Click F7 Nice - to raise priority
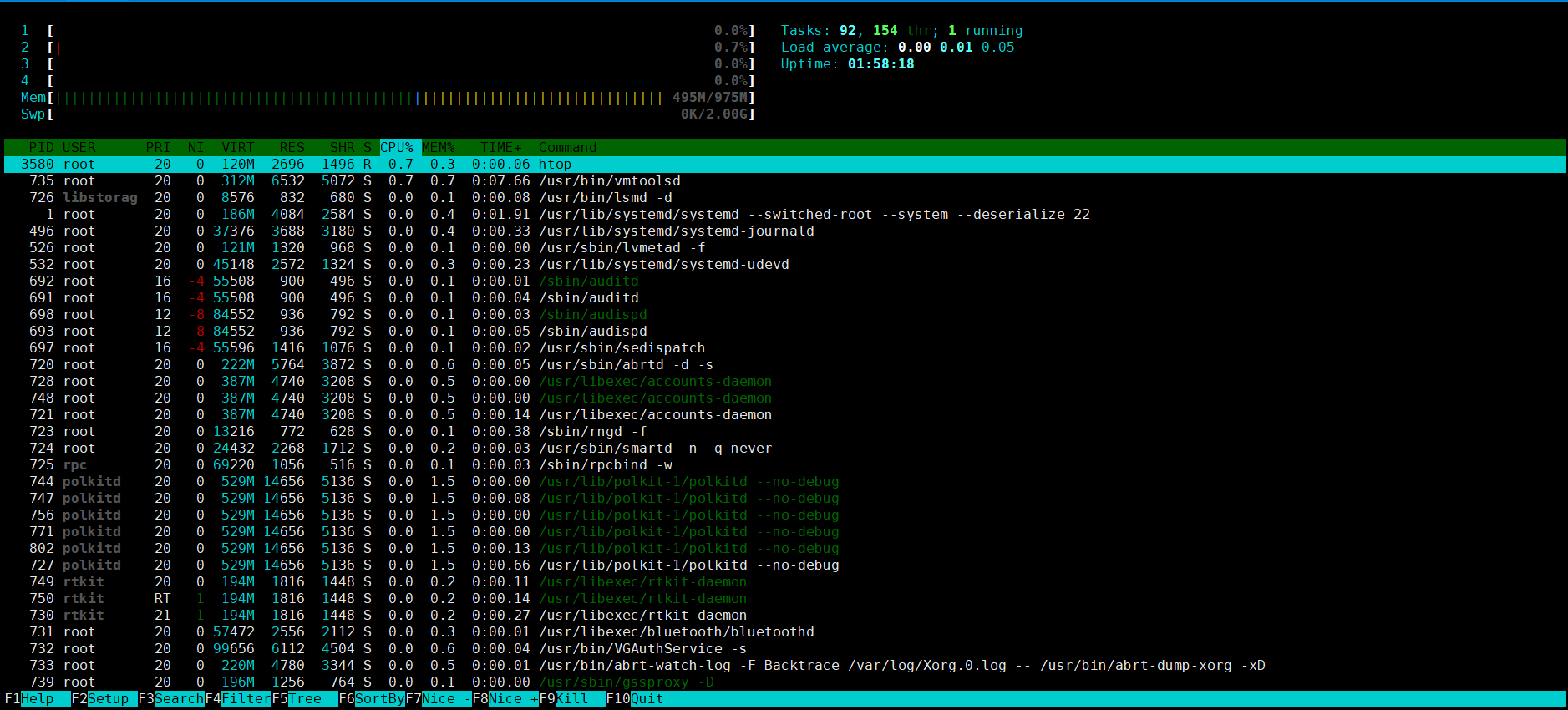Image resolution: width=1568 pixels, height=710 pixels. pos(438,699)
